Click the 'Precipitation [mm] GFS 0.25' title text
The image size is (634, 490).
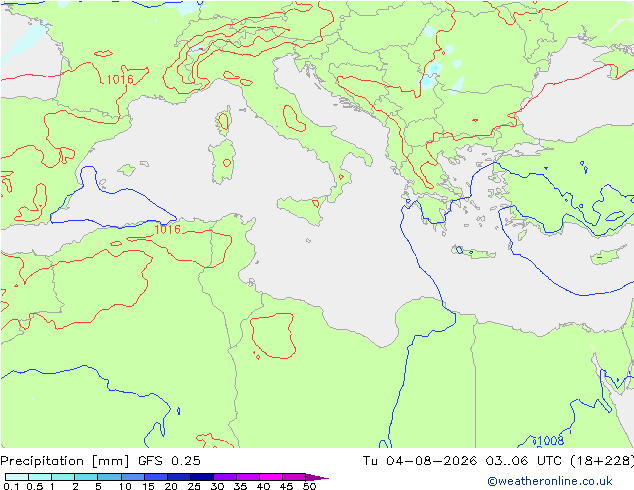[100, 461]
